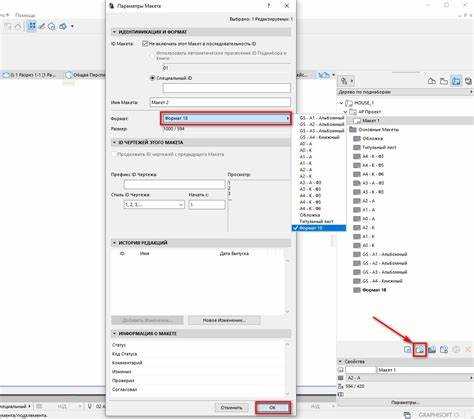Image resolution: width=474 pixels, height=419 pixels.
Task: Toggle the exclude layout from ID sequence checkbox
Action: pyautogui.click(x=145, y=44)
